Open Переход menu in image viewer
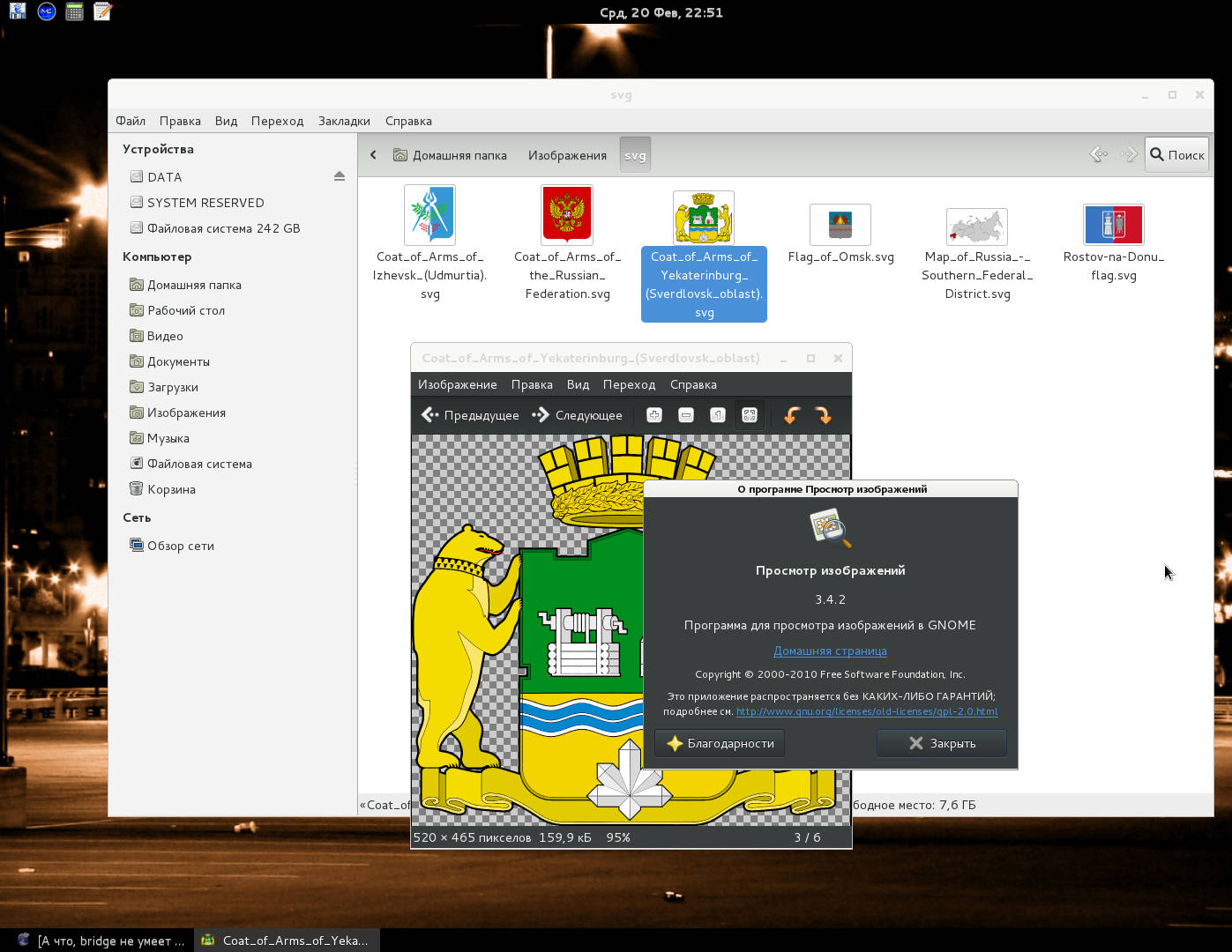The image size is (1232, 952). click(629, 384)
